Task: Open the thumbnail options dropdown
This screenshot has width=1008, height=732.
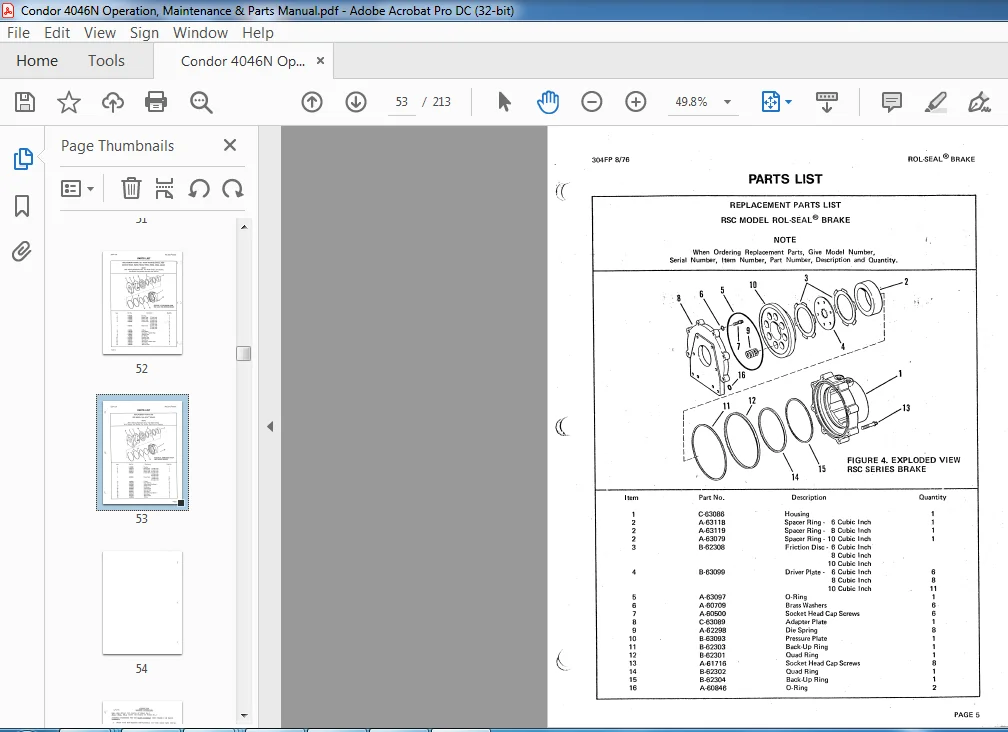Action: coord(77,188)
